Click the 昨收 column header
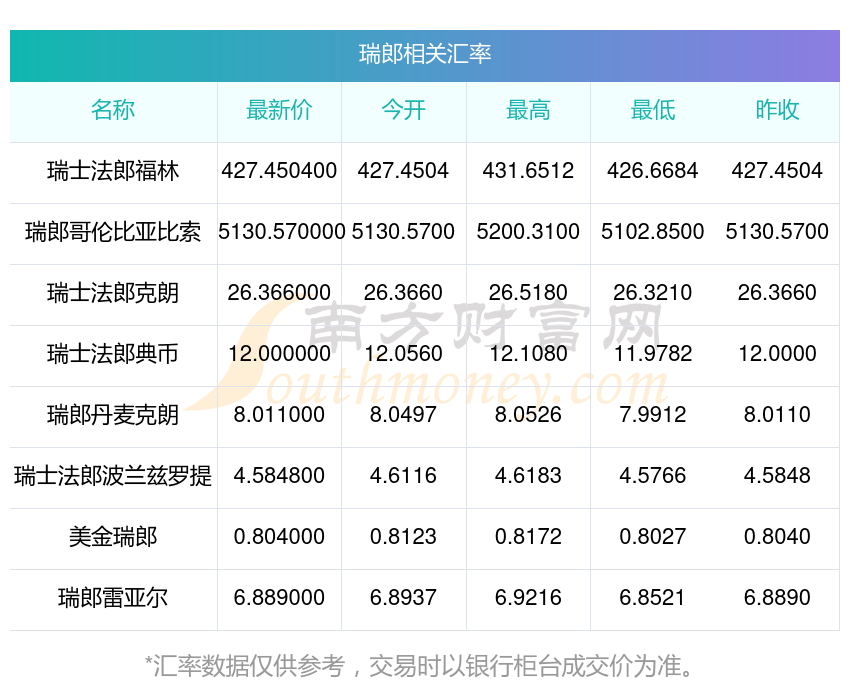850x698 pixels. point(777,110)
